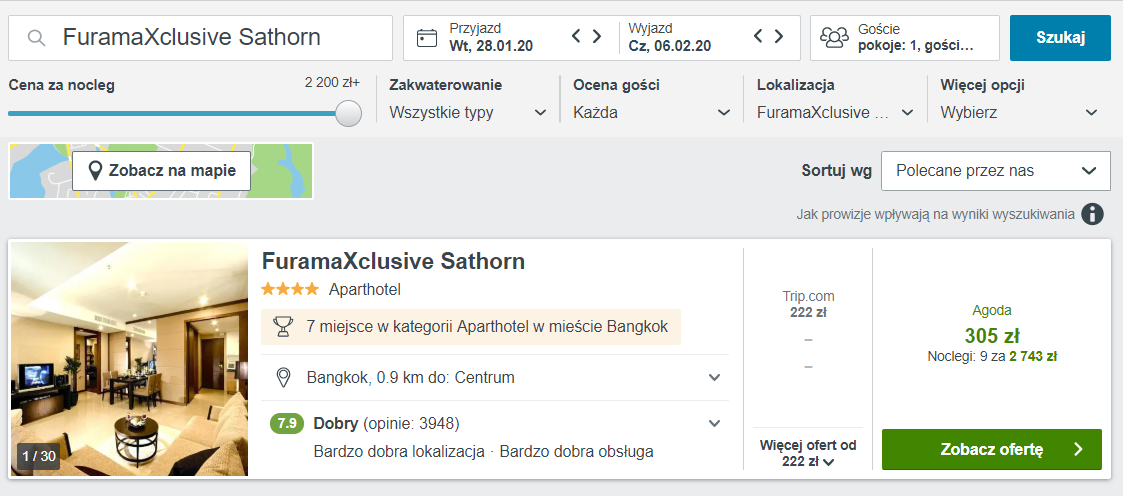The image size is (1123, 496).
Task: Move arrival date one day later
Action: (596, 36)
